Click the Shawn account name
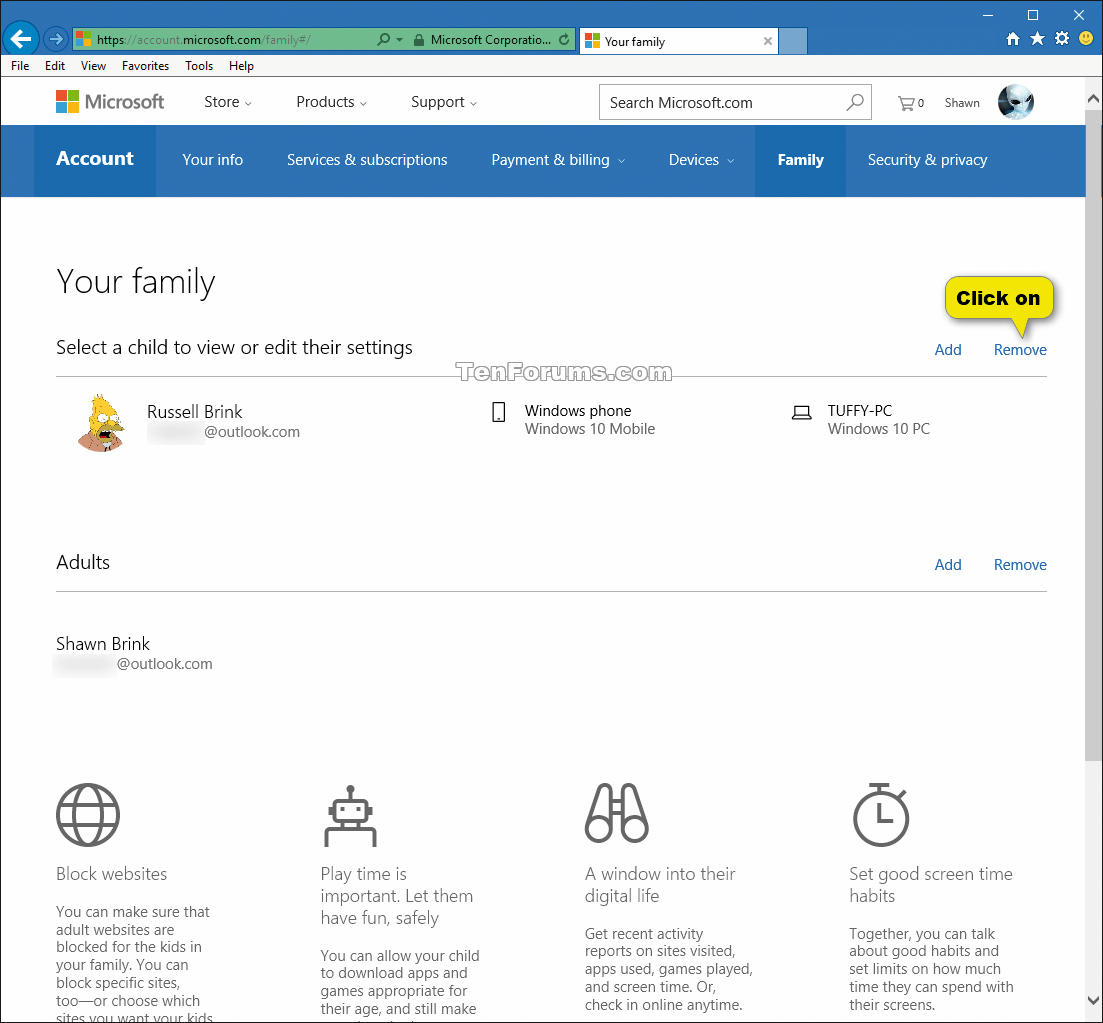The image size is (1103, 1023). click(x=962, y=103)
